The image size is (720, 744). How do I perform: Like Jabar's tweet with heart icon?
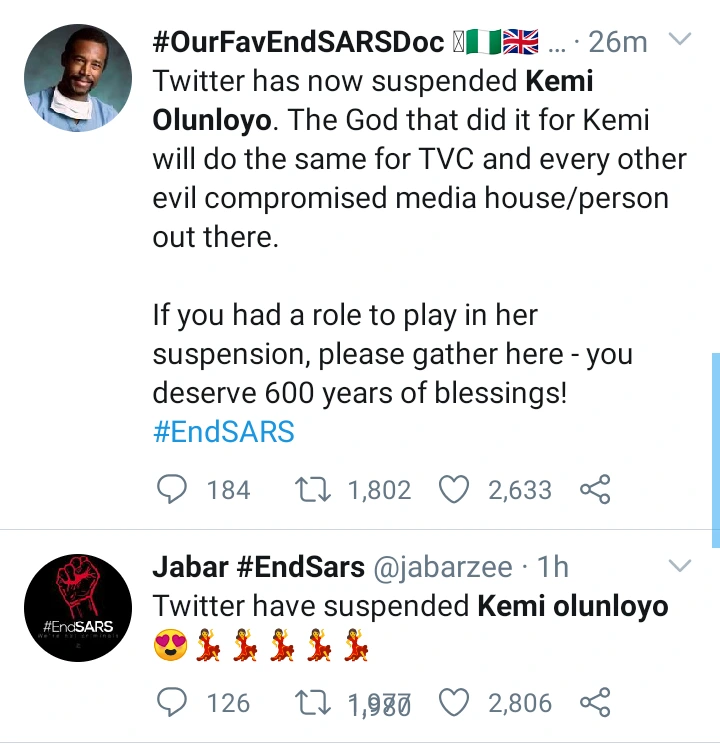(455, 702)
